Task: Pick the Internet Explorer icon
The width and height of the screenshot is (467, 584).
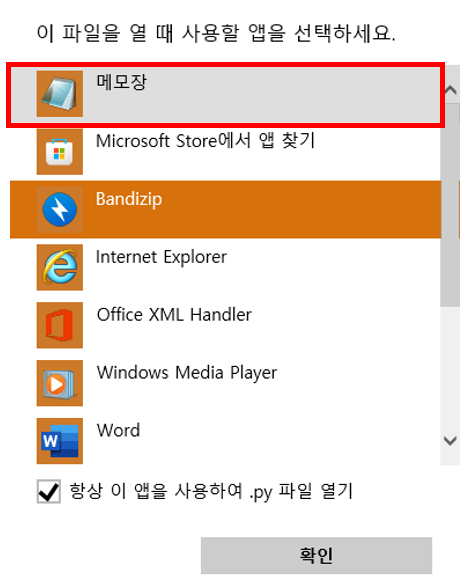Action: pyautogui.click(x=60, y=267)
